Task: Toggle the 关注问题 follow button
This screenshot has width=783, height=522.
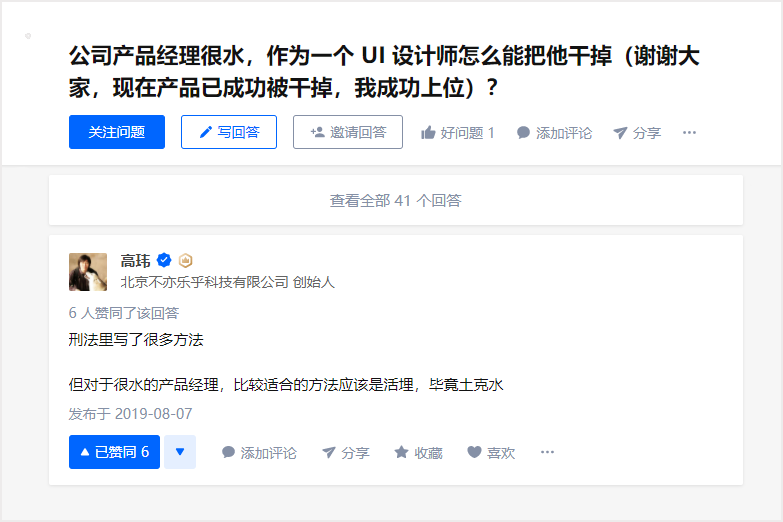Action: pos(117,132)
